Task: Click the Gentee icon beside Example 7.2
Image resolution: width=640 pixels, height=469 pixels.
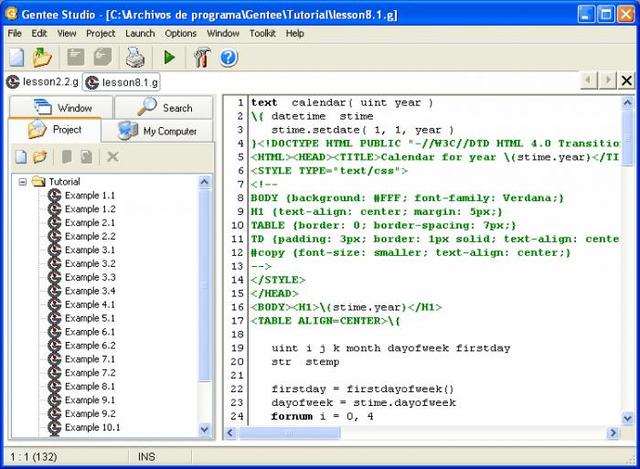Action: coord(54,373)
